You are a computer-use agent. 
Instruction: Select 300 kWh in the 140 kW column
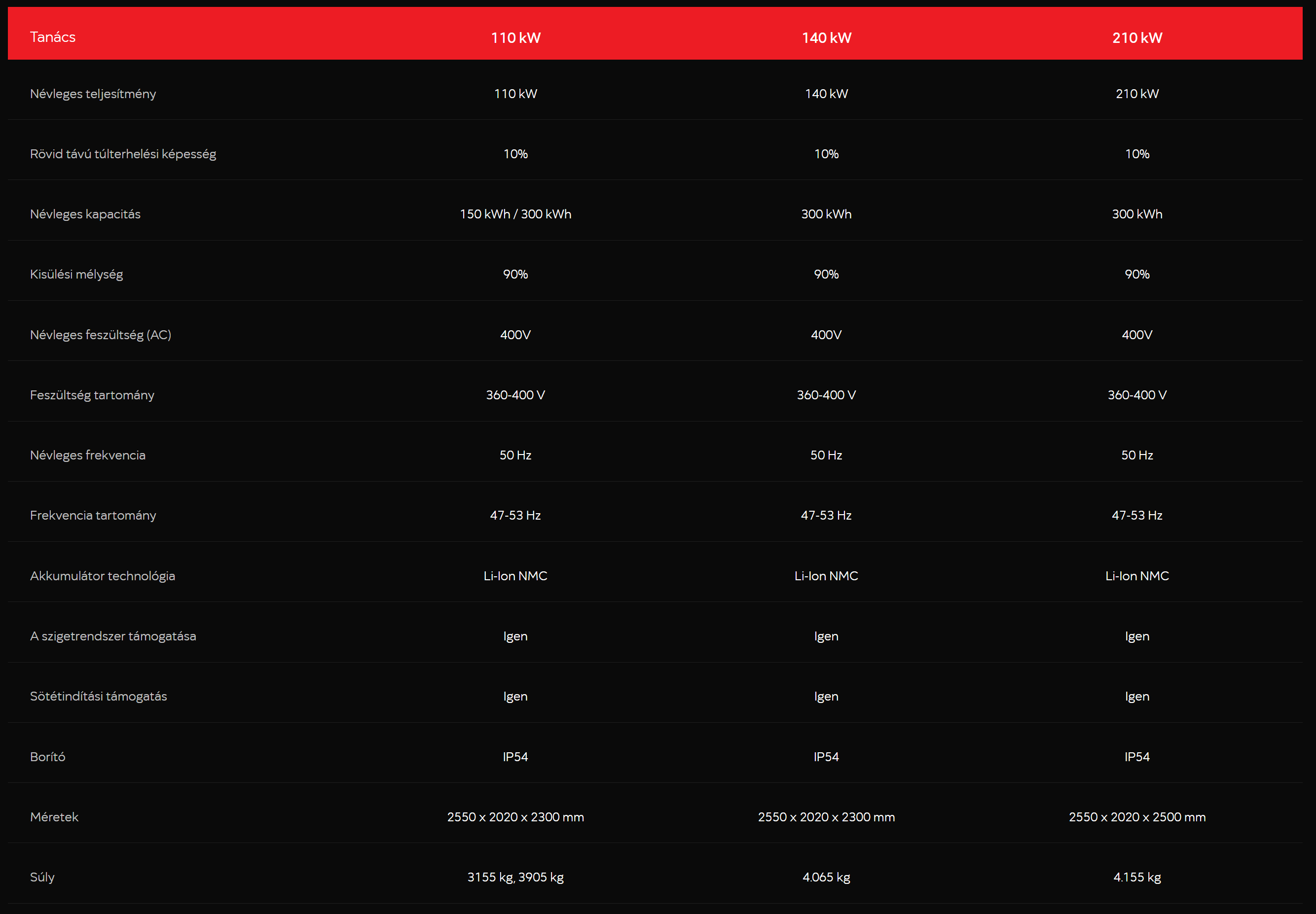click(x=826, y=214)
